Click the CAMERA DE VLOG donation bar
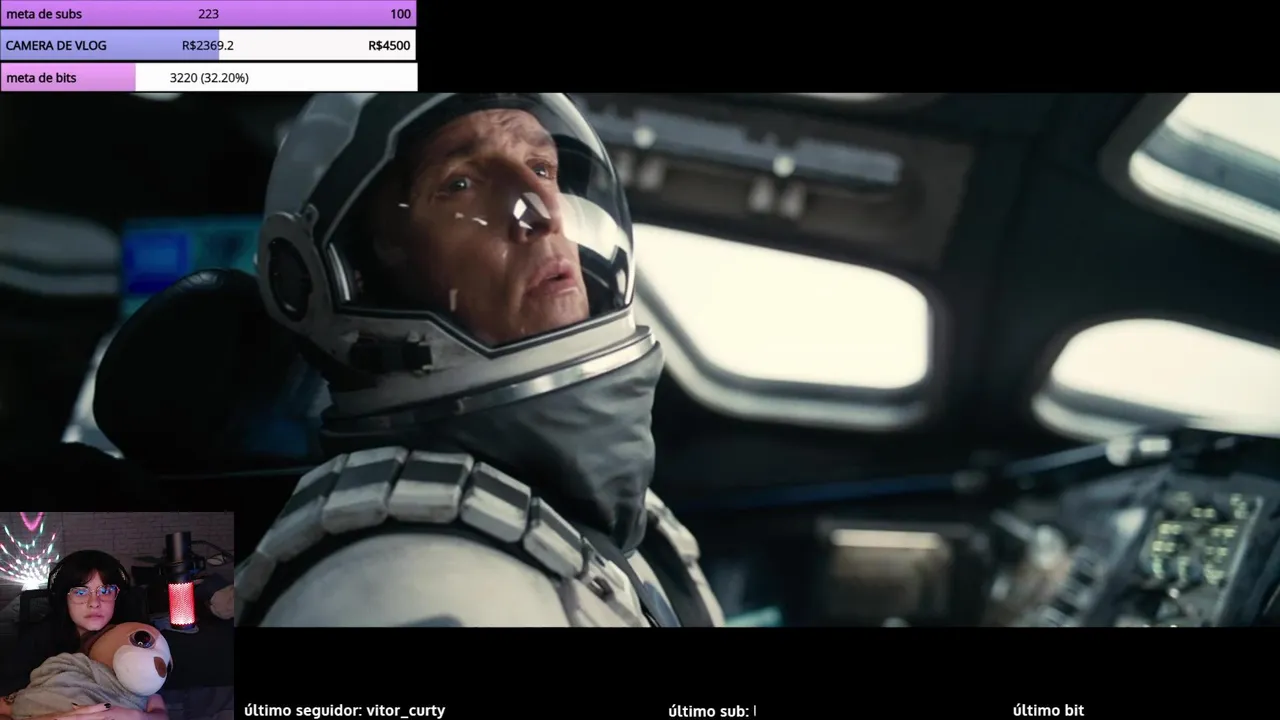This screenshot has width=1280, height=720. (208, 45)
